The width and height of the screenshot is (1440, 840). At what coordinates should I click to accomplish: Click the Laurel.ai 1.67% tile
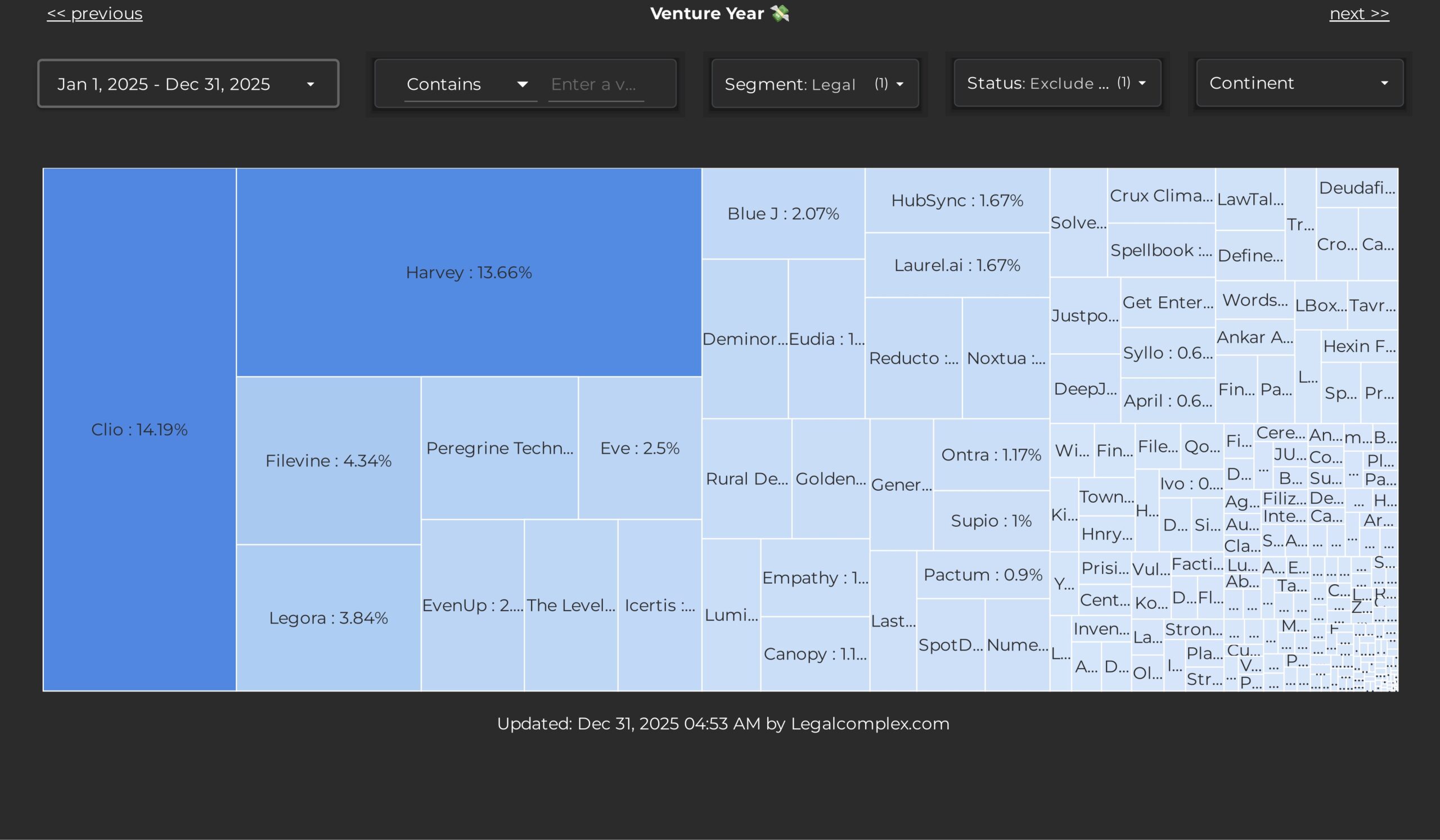[x=957, y=265]
